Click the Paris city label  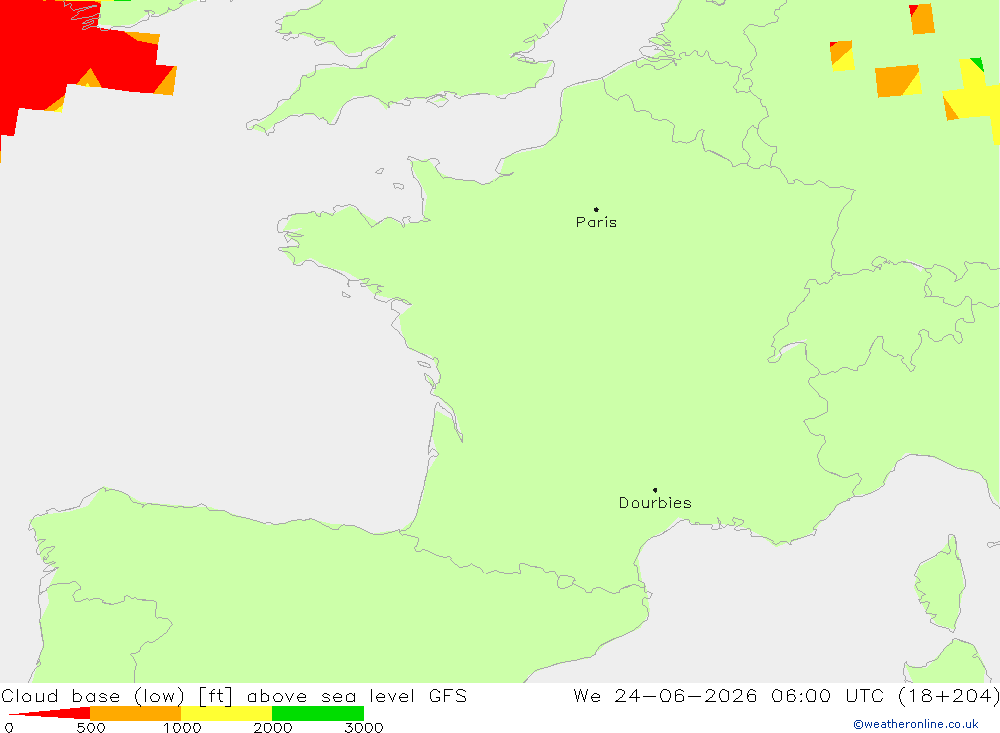click(596, 222)
